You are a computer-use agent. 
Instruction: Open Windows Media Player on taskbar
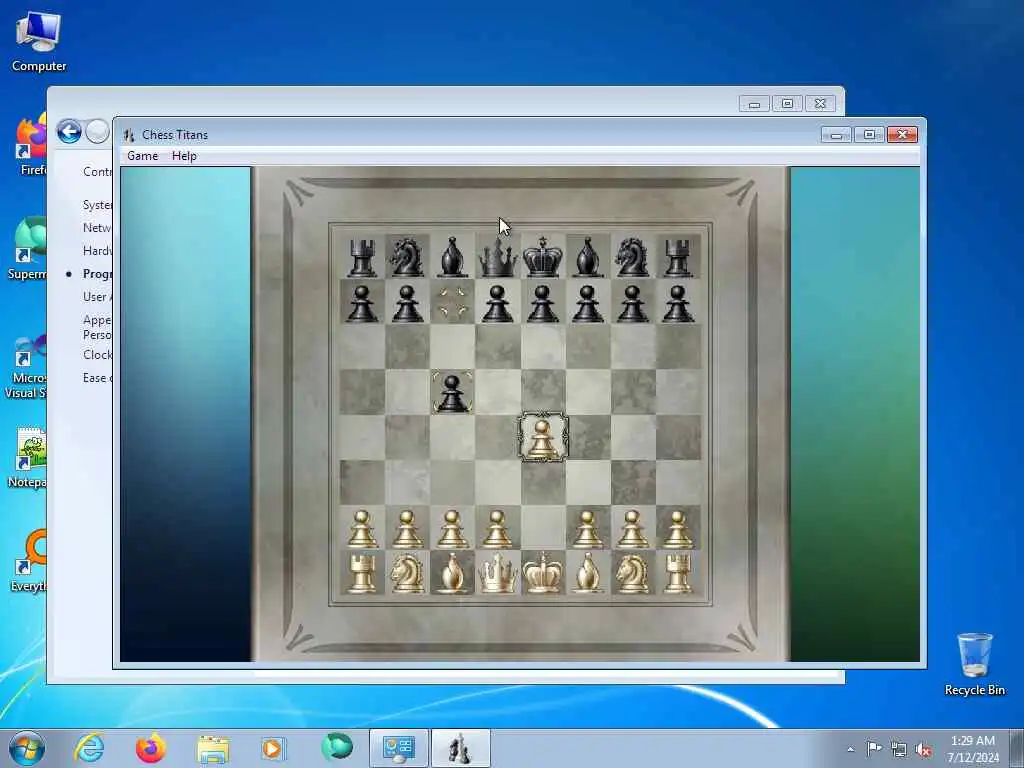click(272, 748)
